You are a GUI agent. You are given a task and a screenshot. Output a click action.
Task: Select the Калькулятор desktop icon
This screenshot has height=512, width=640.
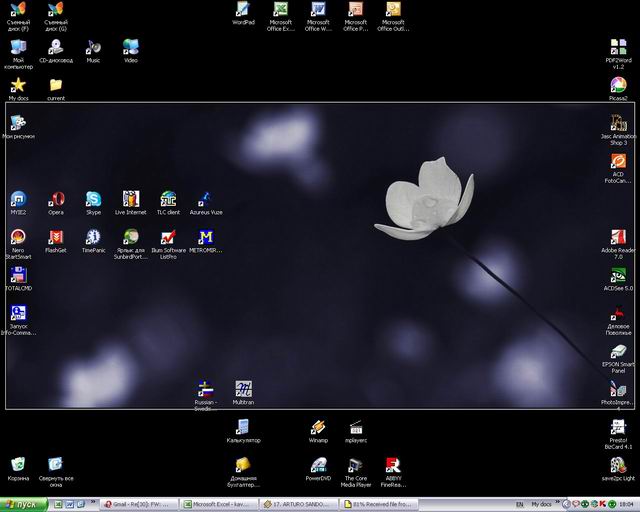pos(243,431)
